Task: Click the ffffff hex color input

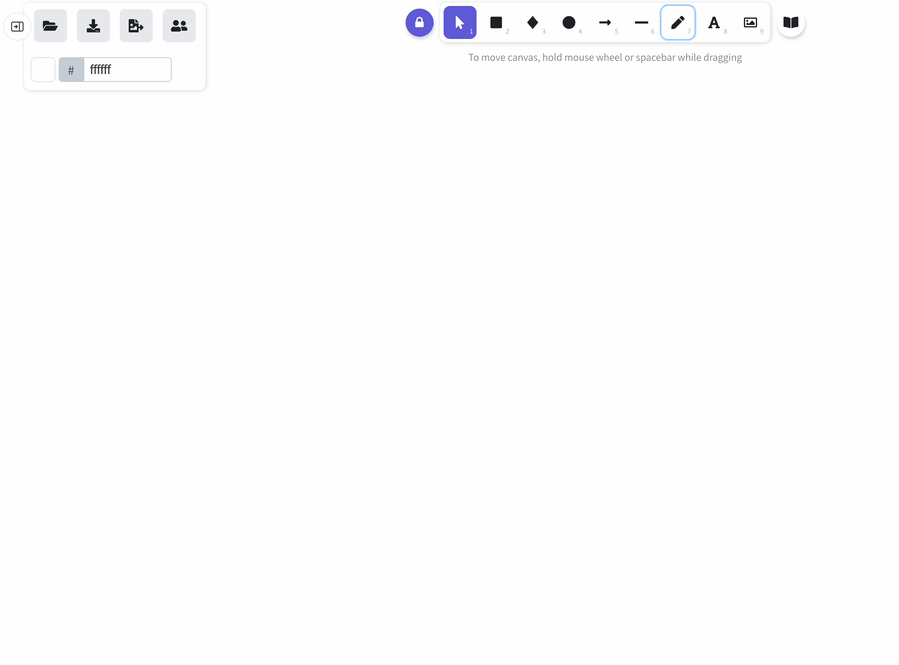Action: [125, 69]
